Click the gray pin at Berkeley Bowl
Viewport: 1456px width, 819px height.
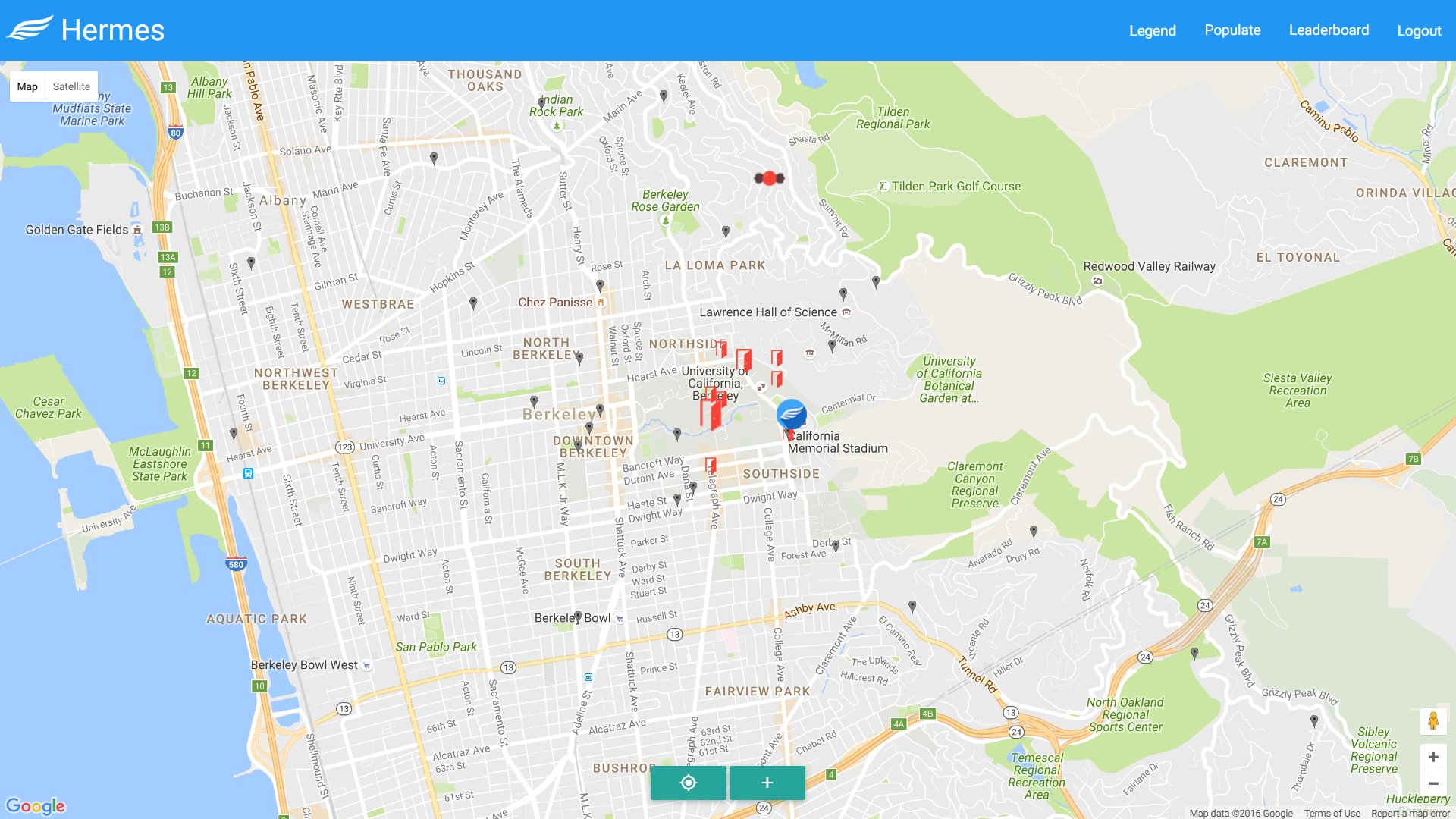578,617
